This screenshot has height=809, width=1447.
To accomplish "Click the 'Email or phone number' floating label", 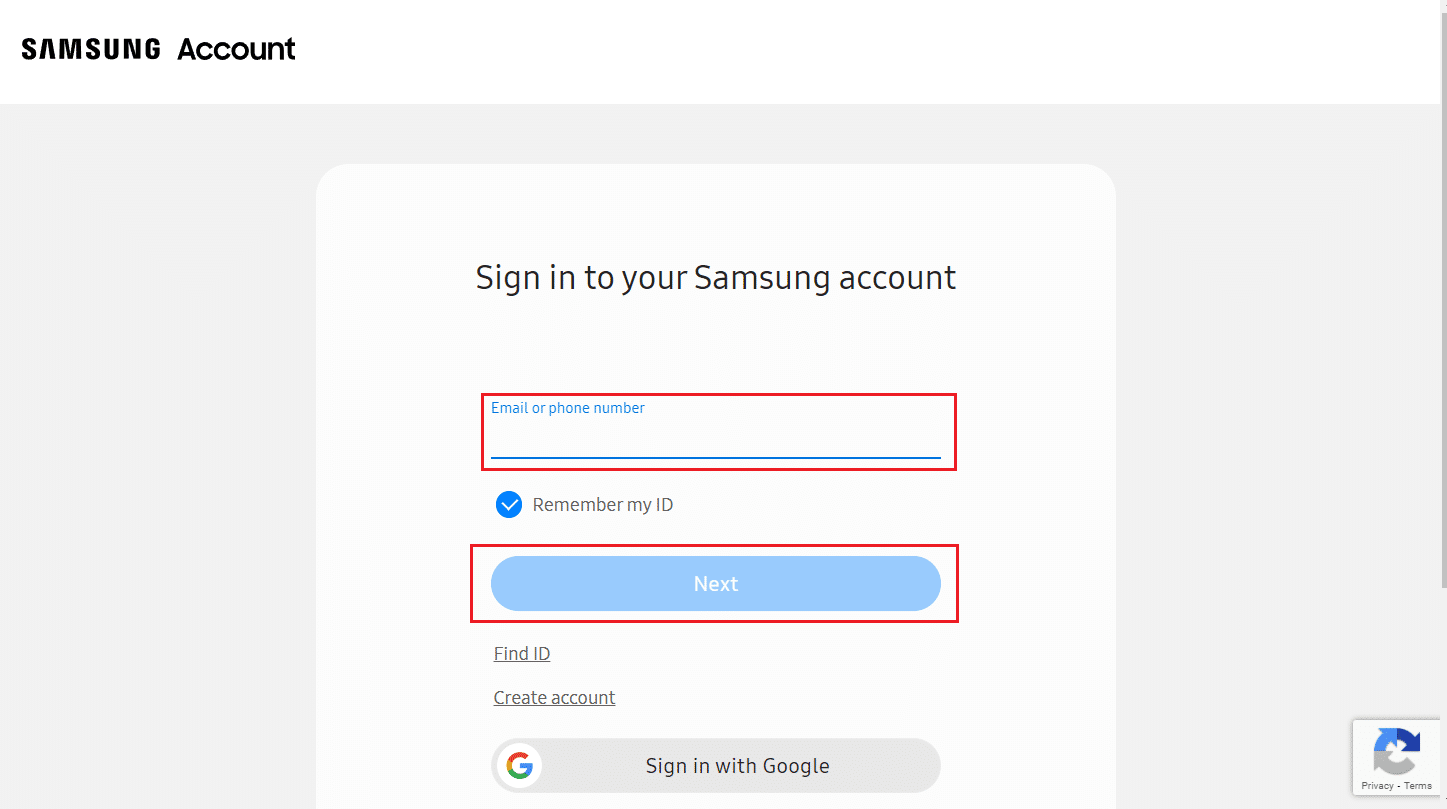I will [x=568, y=408].
